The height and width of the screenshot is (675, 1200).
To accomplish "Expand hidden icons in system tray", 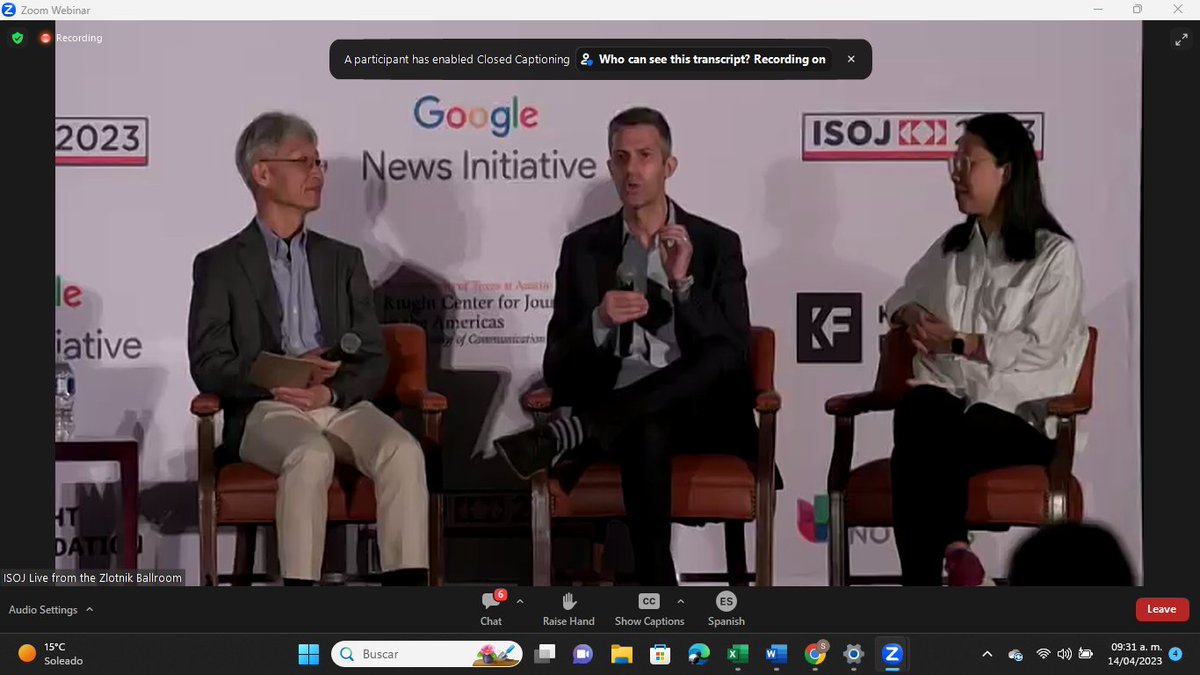I will point(987,654).
